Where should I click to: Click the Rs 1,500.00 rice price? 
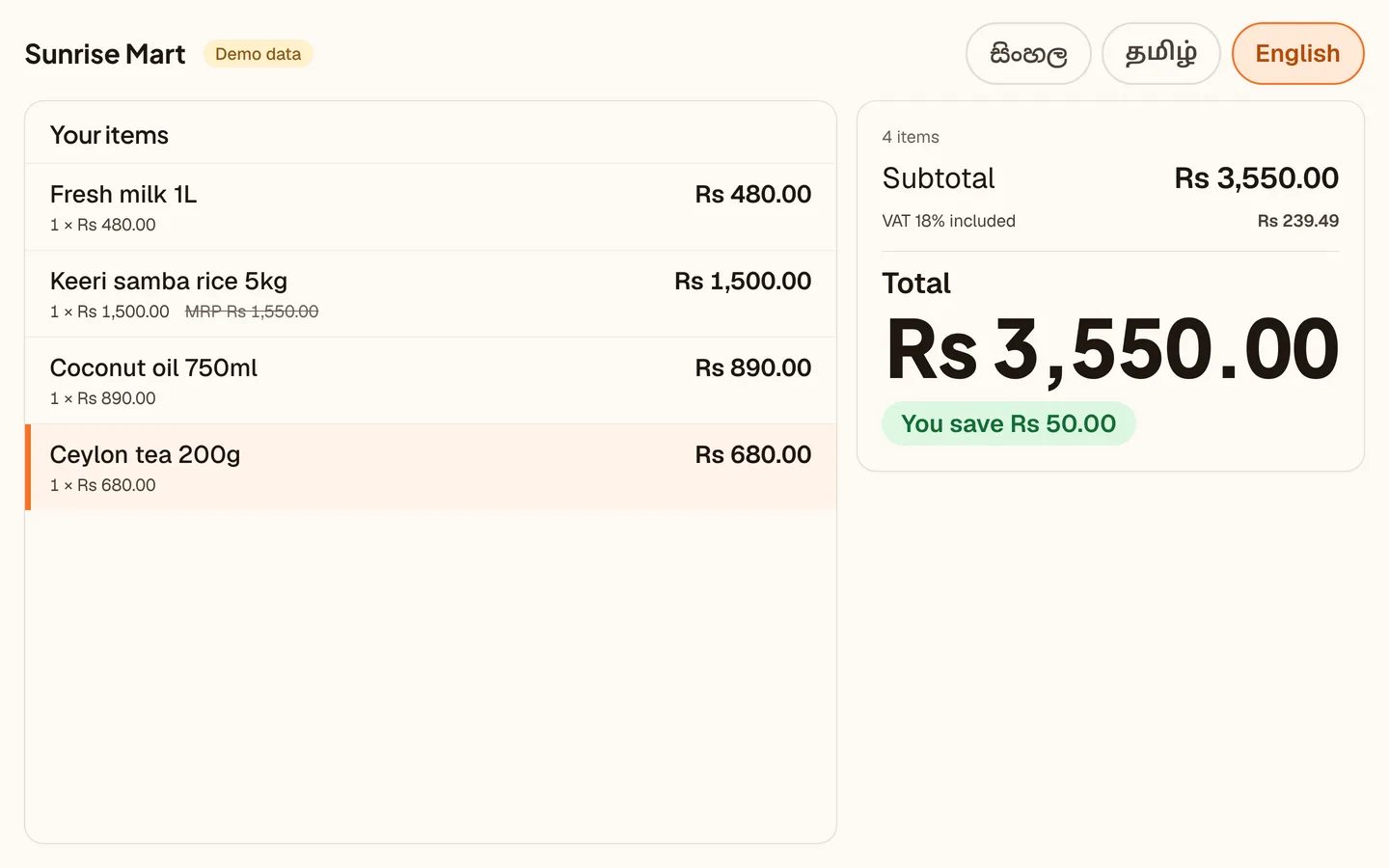pos(743,281)
